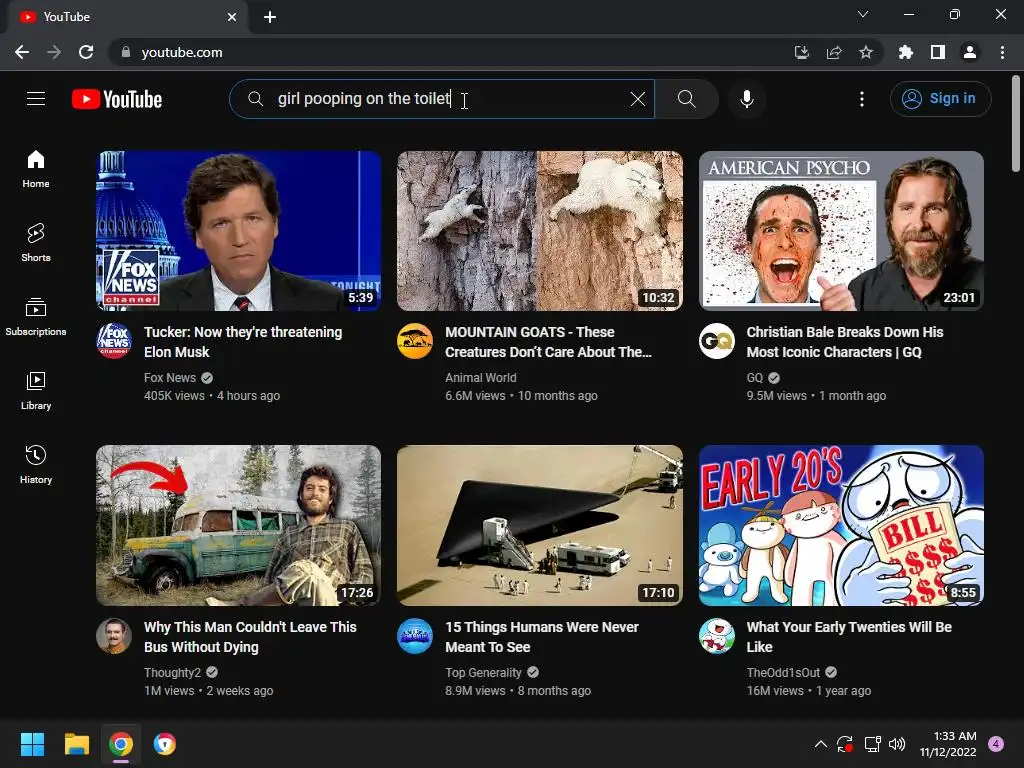Screen dimensions: 1024x768
Task: Click the install app icon in address bar
Action: click(801, 52)
